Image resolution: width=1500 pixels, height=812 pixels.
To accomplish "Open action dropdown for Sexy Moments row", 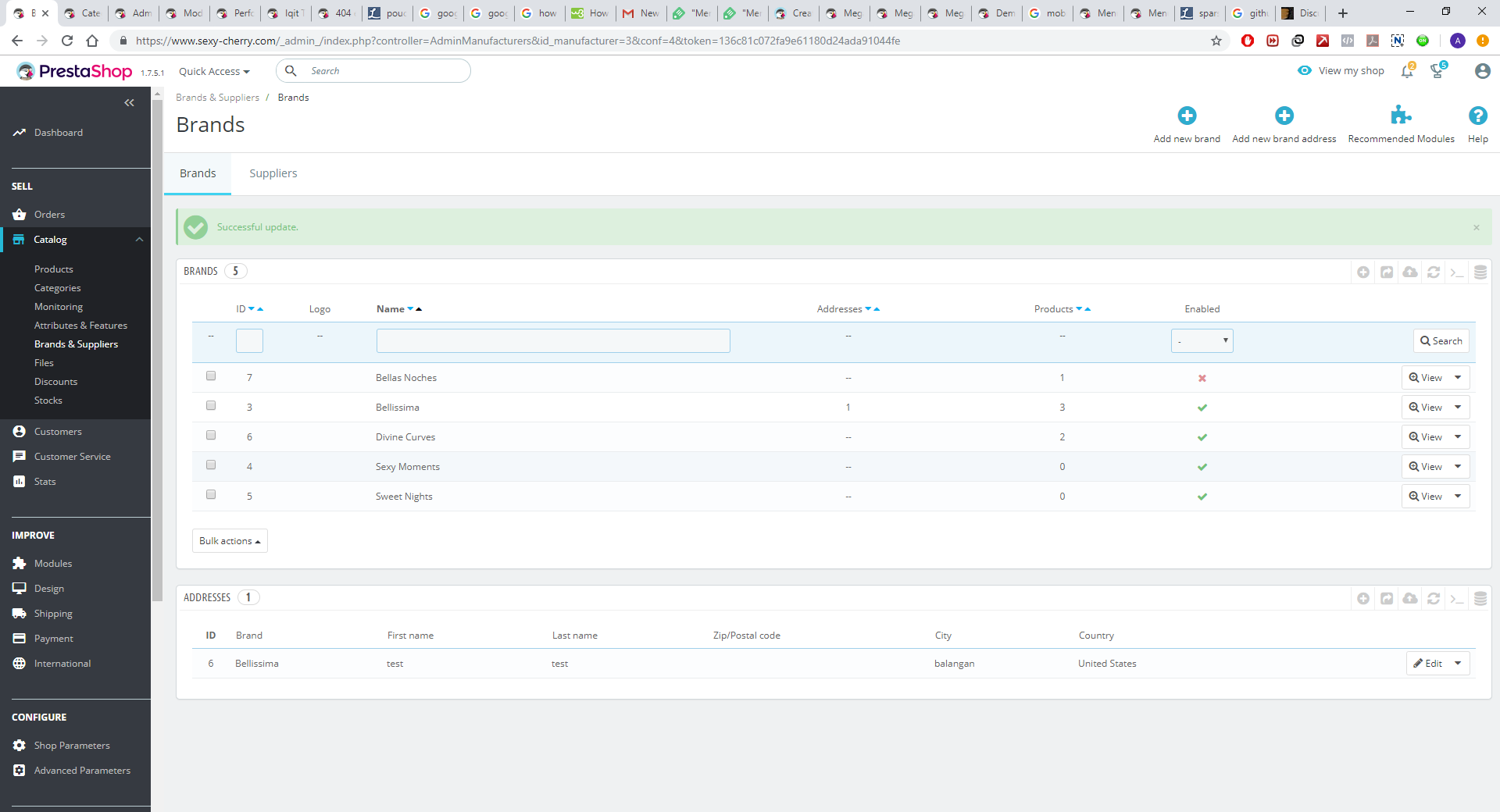I will tap(1458, 466).
